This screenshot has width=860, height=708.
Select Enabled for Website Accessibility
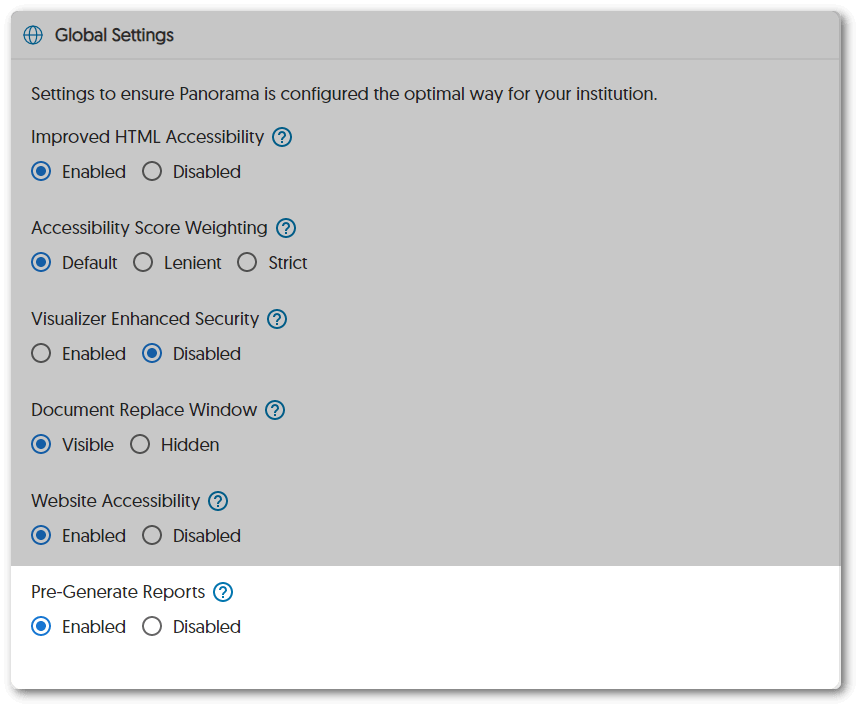41,536
